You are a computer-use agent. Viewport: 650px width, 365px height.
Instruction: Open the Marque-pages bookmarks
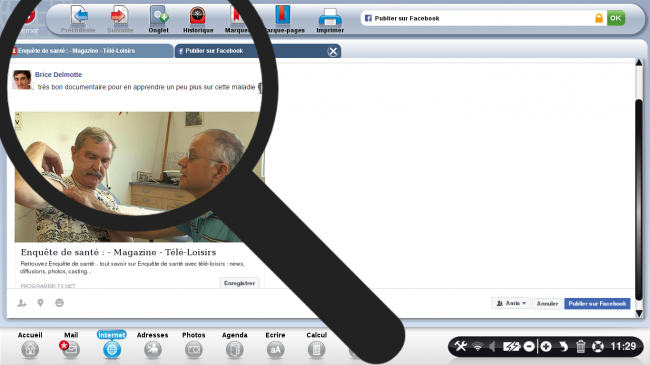coord(284,19)
